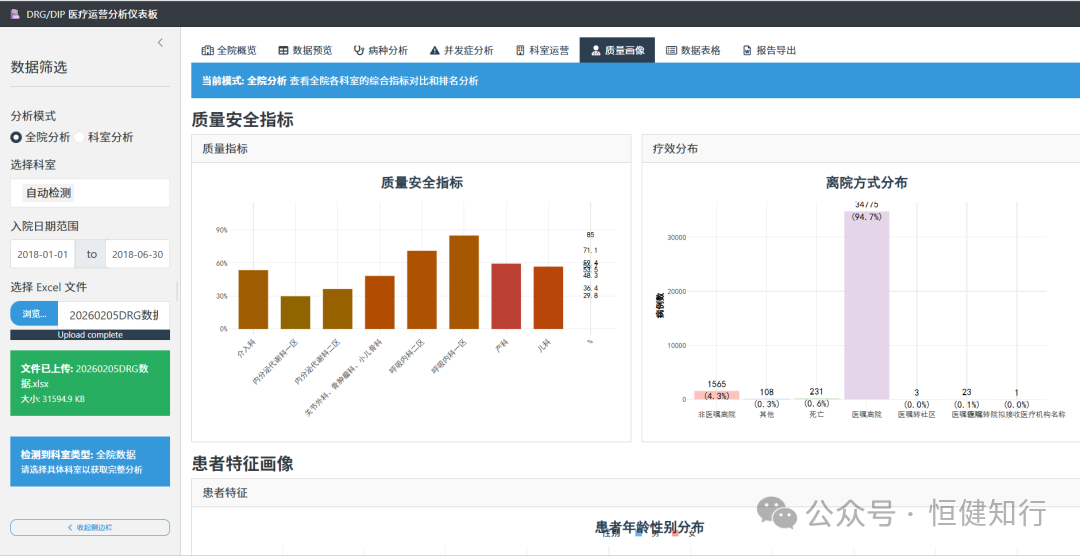Click the 检测到科室类型 blue notice

pyautogui.click(x=90, y=462)
